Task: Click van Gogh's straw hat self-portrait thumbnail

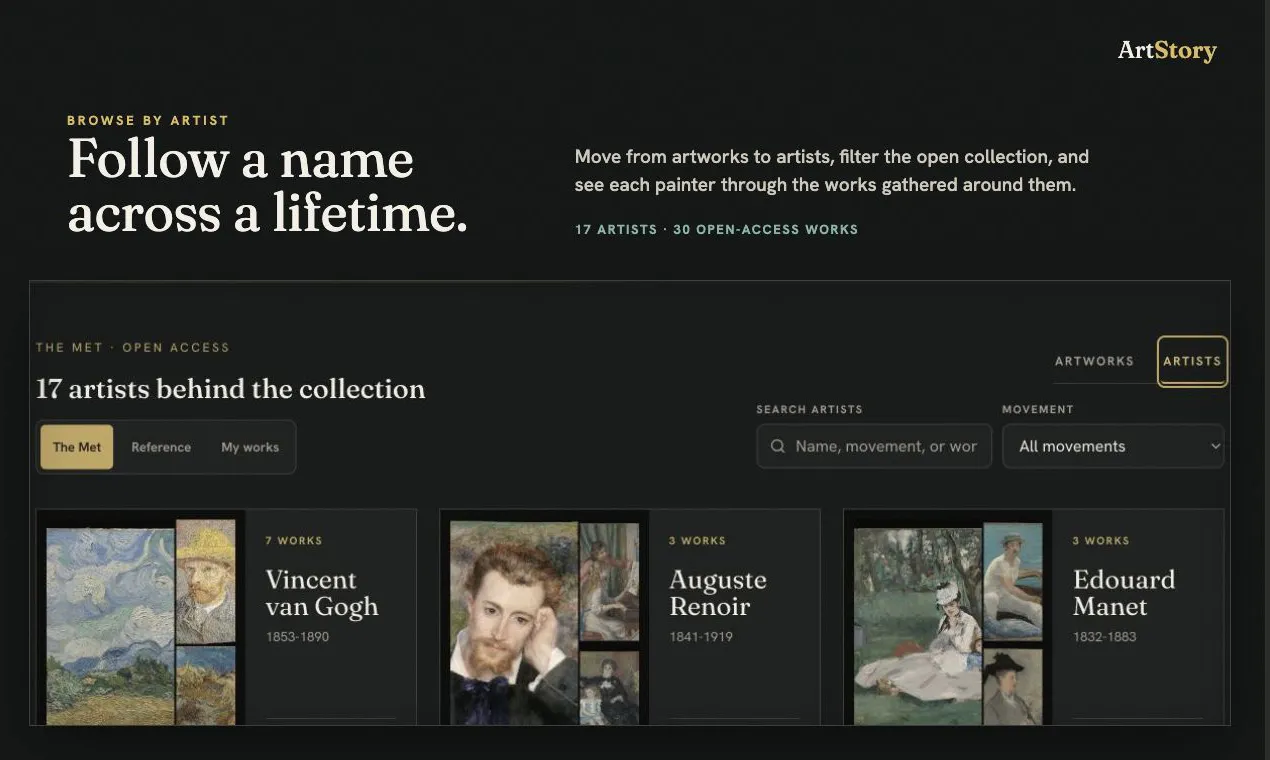Action: coord(206,580)
